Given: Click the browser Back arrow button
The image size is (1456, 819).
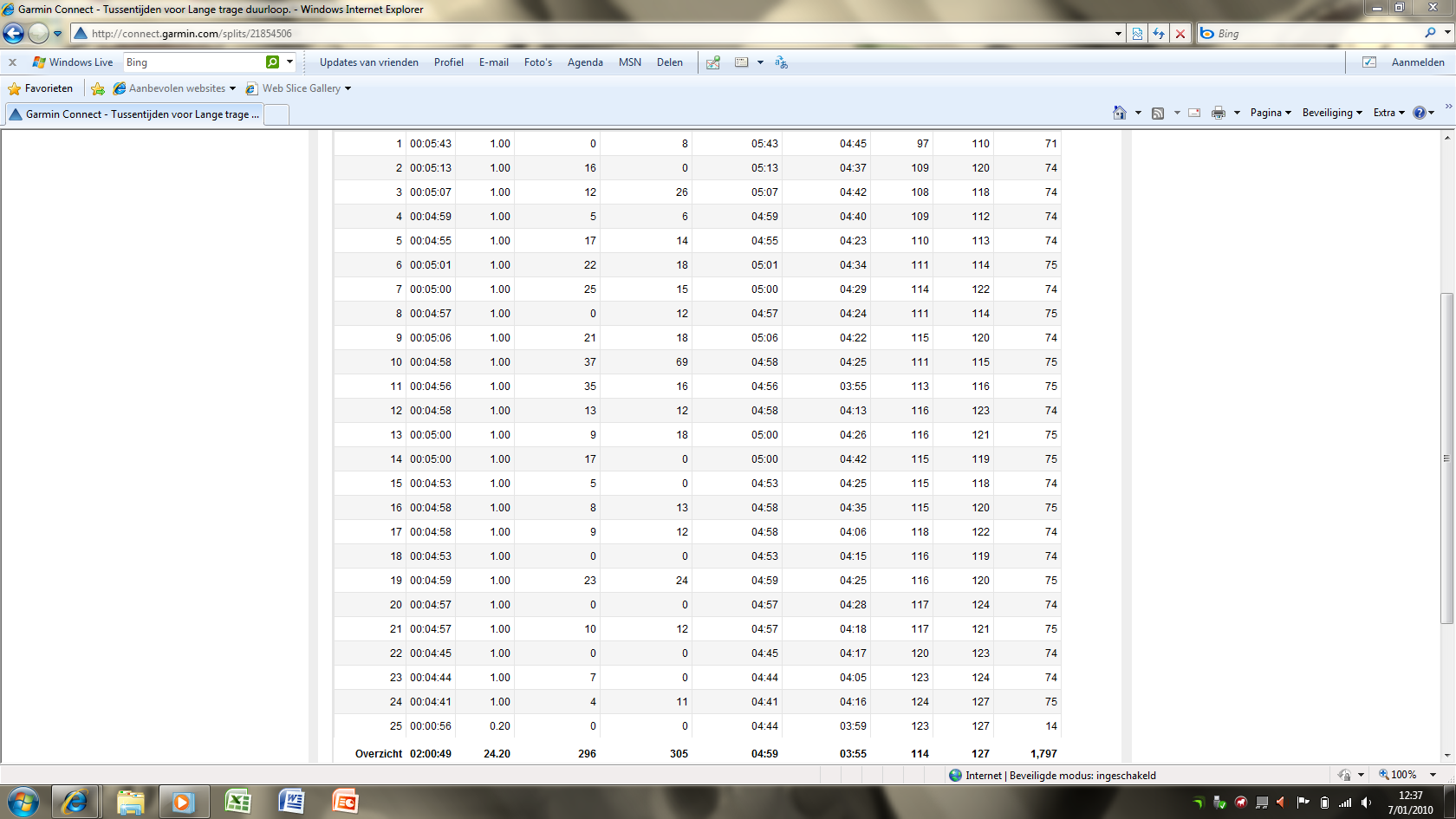Looking at the screenshot, I should tap(14, 34).
